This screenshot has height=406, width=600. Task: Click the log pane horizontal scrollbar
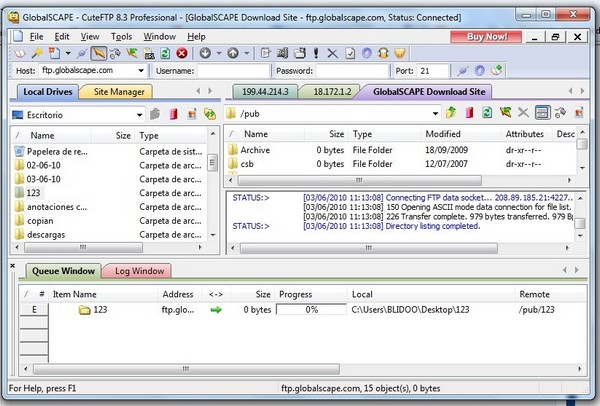369,248
